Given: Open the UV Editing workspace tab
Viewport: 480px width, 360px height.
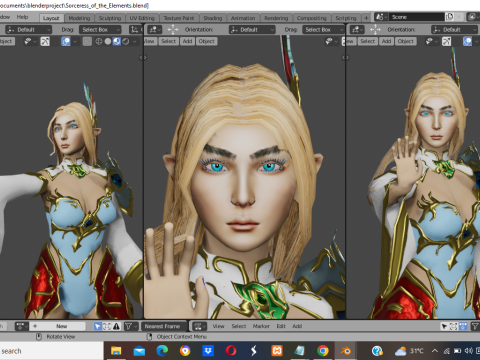Looking at the screenshot, I should [x=142, y=18].
